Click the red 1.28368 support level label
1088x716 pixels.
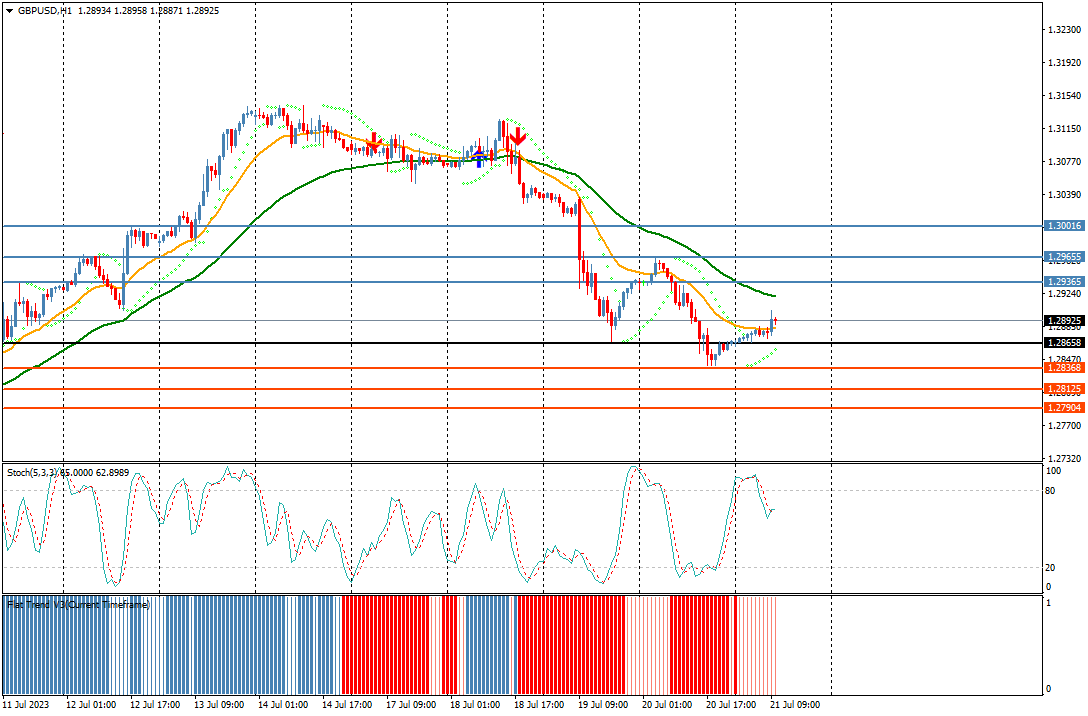tap(1064, 368)
